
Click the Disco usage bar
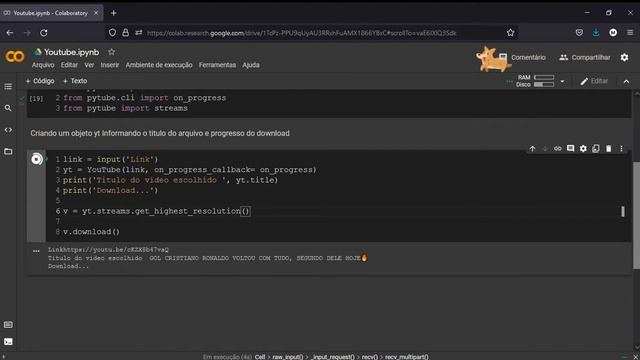[x=544, y=84]
